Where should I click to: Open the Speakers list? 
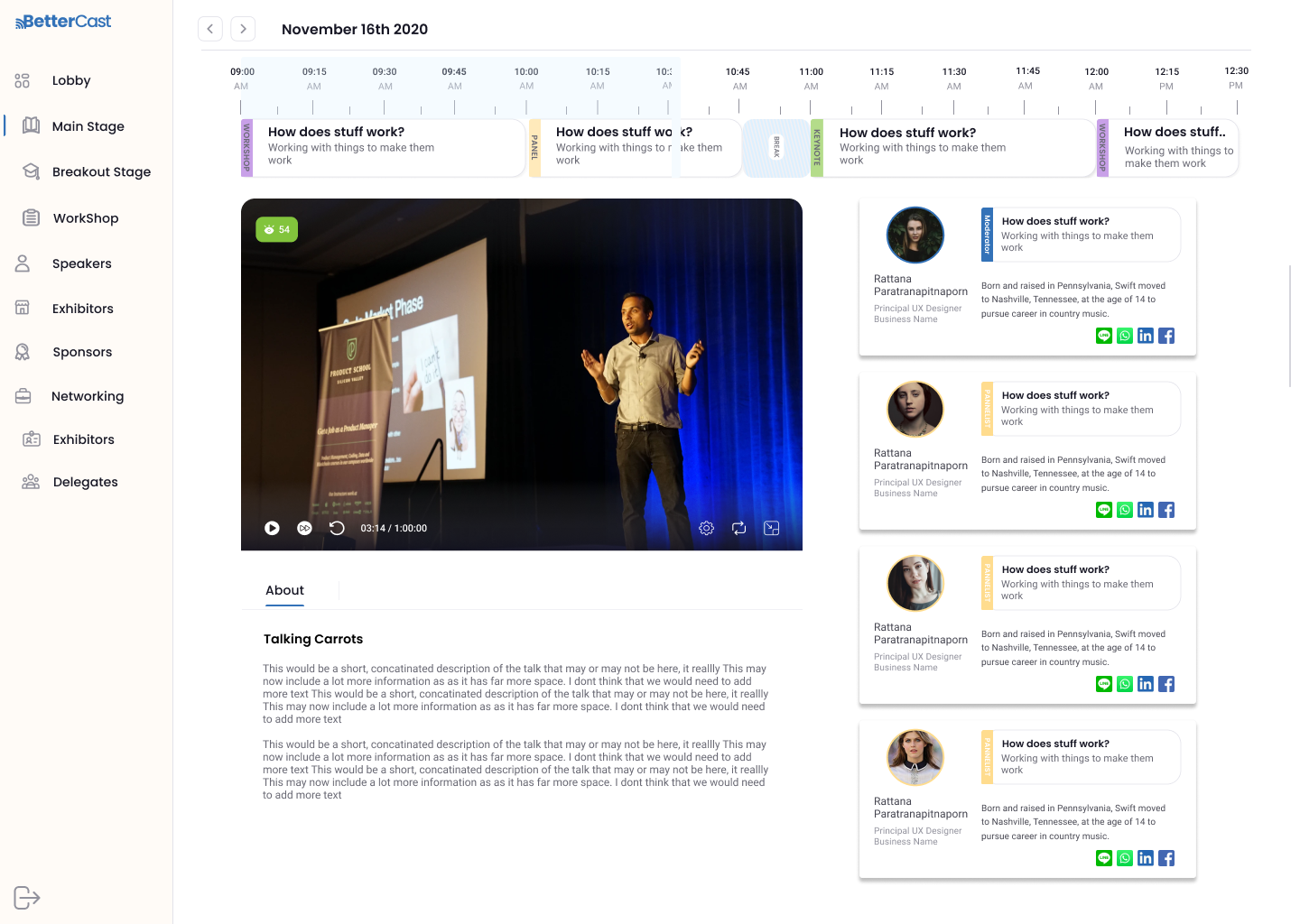click(x=82, y=263)
